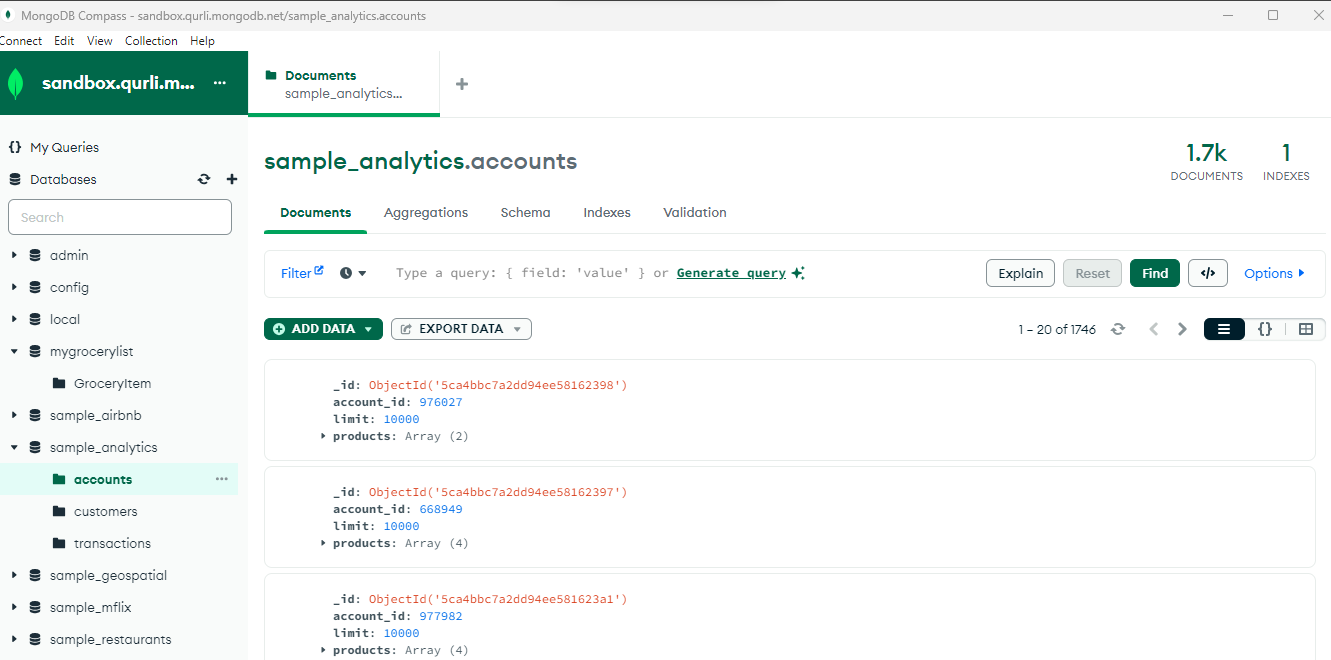1331x660 pixels.
Task: Focus the databases Search field
Action: click(x=120, y=217)
